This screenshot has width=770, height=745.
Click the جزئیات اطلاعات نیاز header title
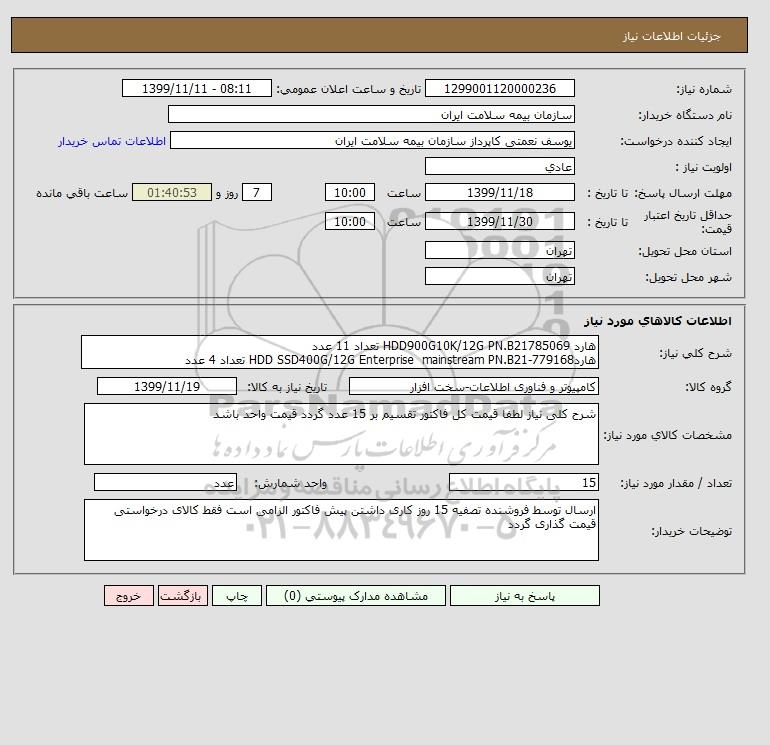671,36
